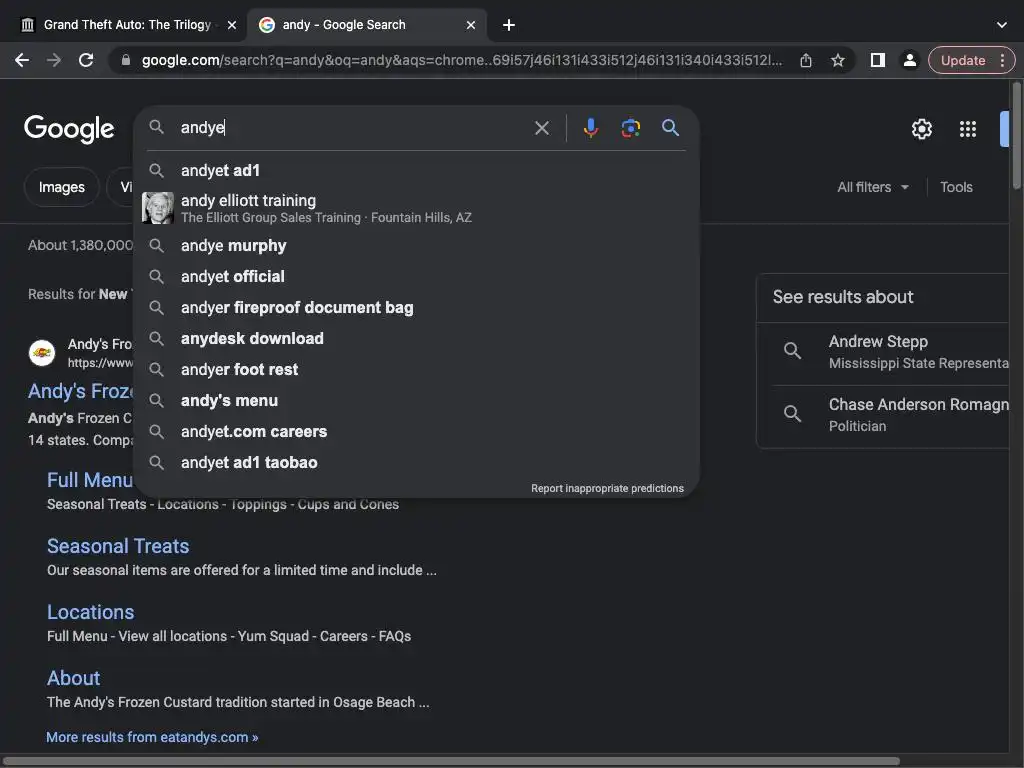Expand the tab search chevron
This screenshot has height=768, width=1024.
(x=1002, y=25)
